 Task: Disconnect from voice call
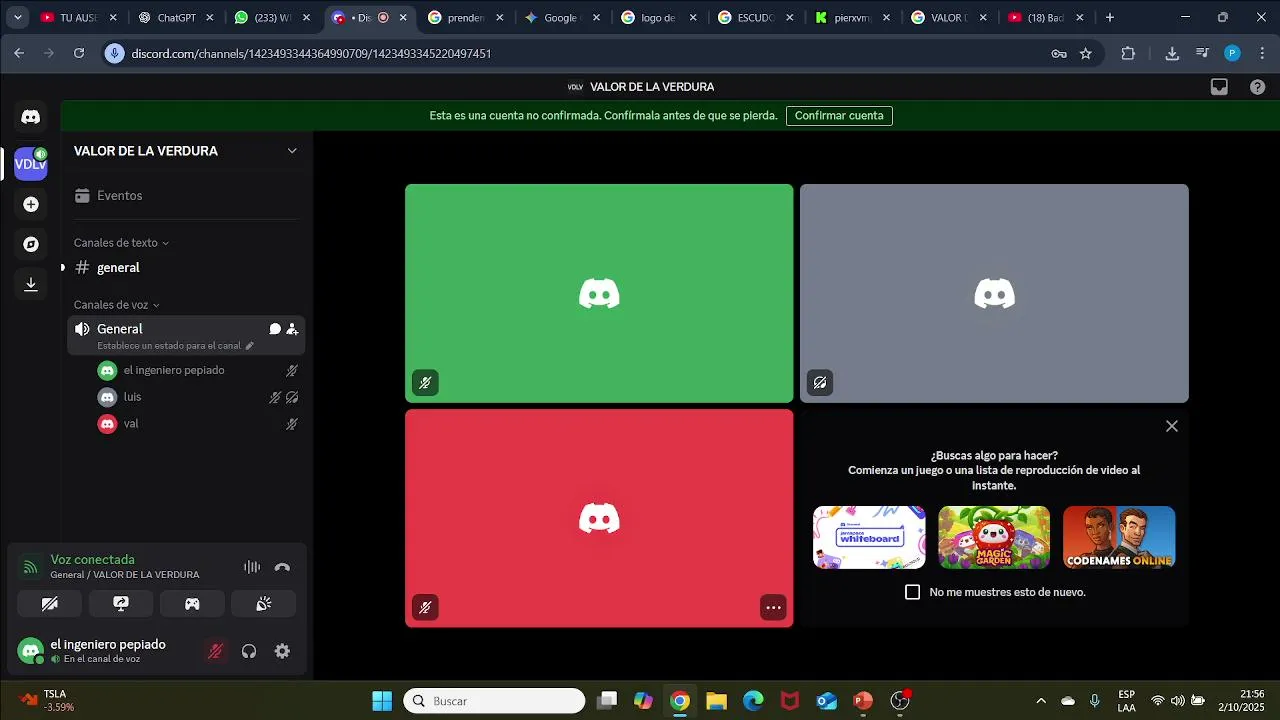(282, 567)
